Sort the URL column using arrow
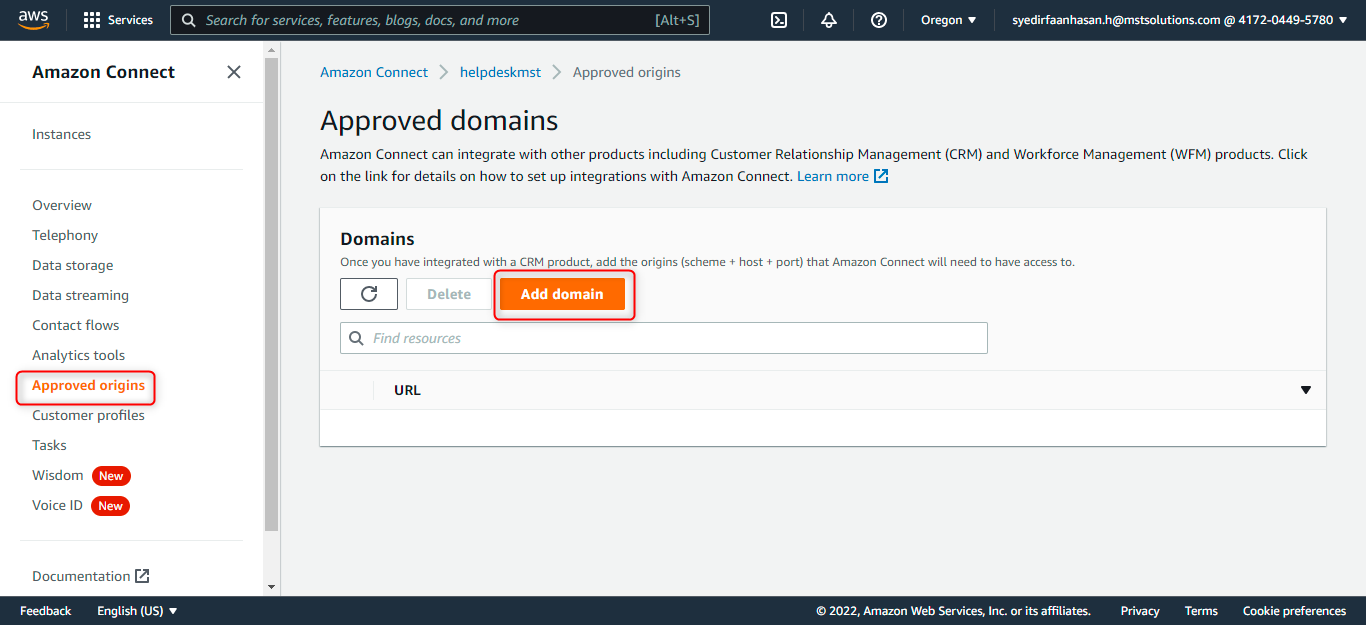 1305,390
